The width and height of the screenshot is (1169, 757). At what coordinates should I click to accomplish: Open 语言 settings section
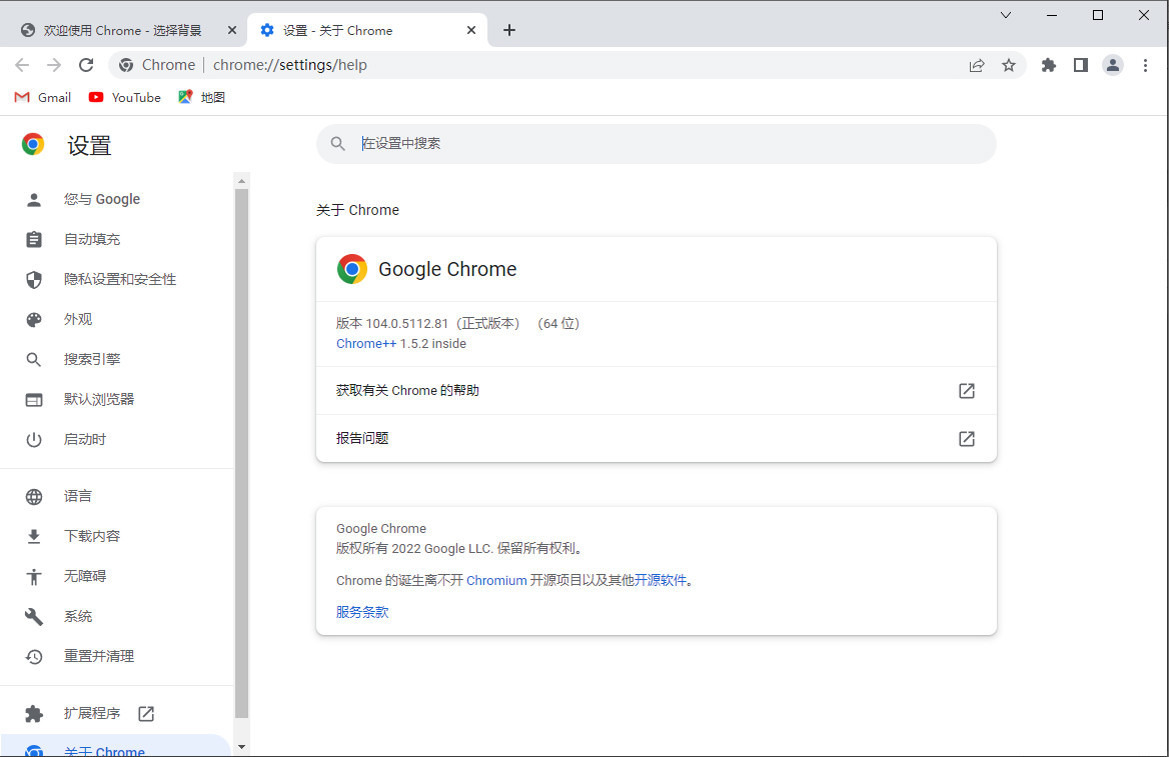point(78,496)
